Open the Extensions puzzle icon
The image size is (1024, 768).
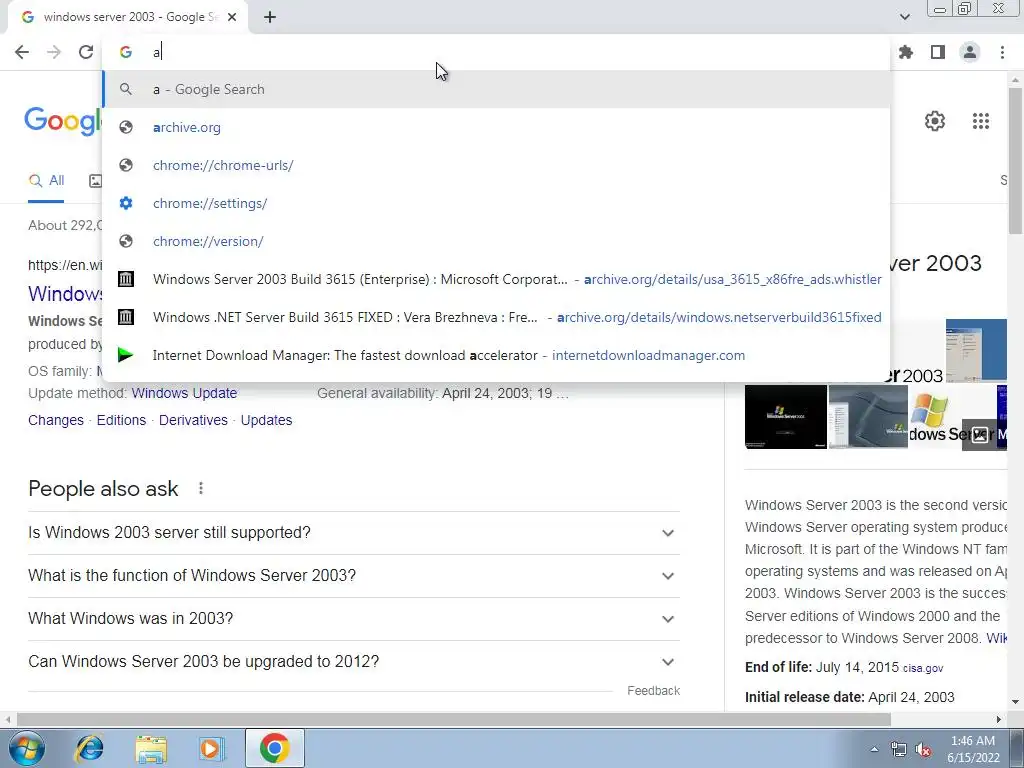point(906,52)
